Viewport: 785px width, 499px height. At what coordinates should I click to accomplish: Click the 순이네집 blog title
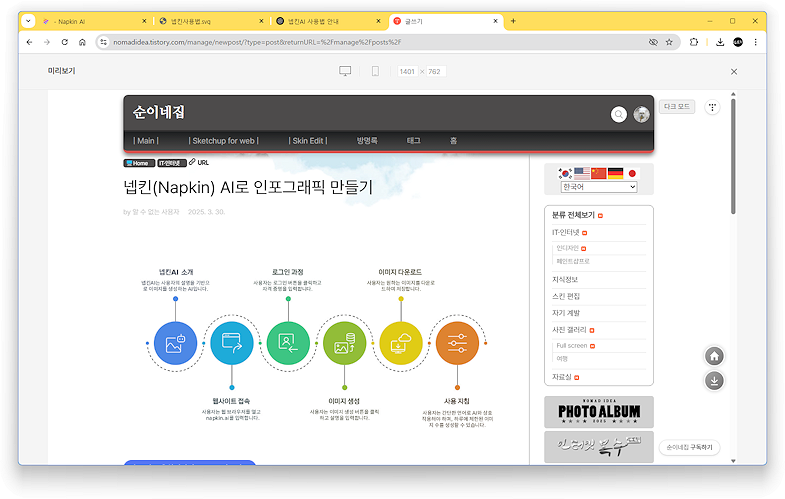point(159,112)
